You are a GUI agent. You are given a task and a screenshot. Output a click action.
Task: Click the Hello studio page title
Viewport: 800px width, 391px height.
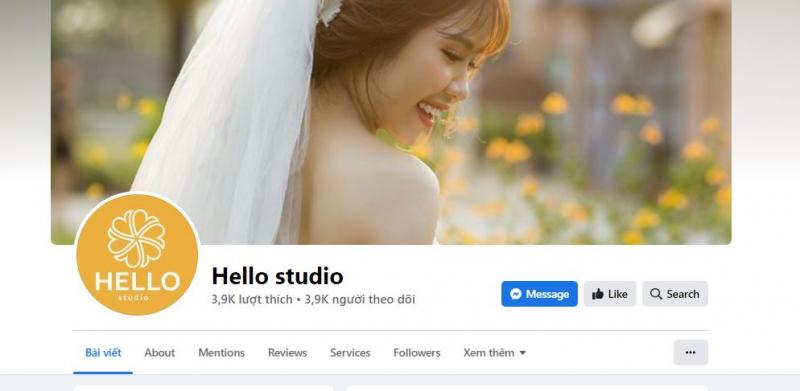[x=277, y=276]
